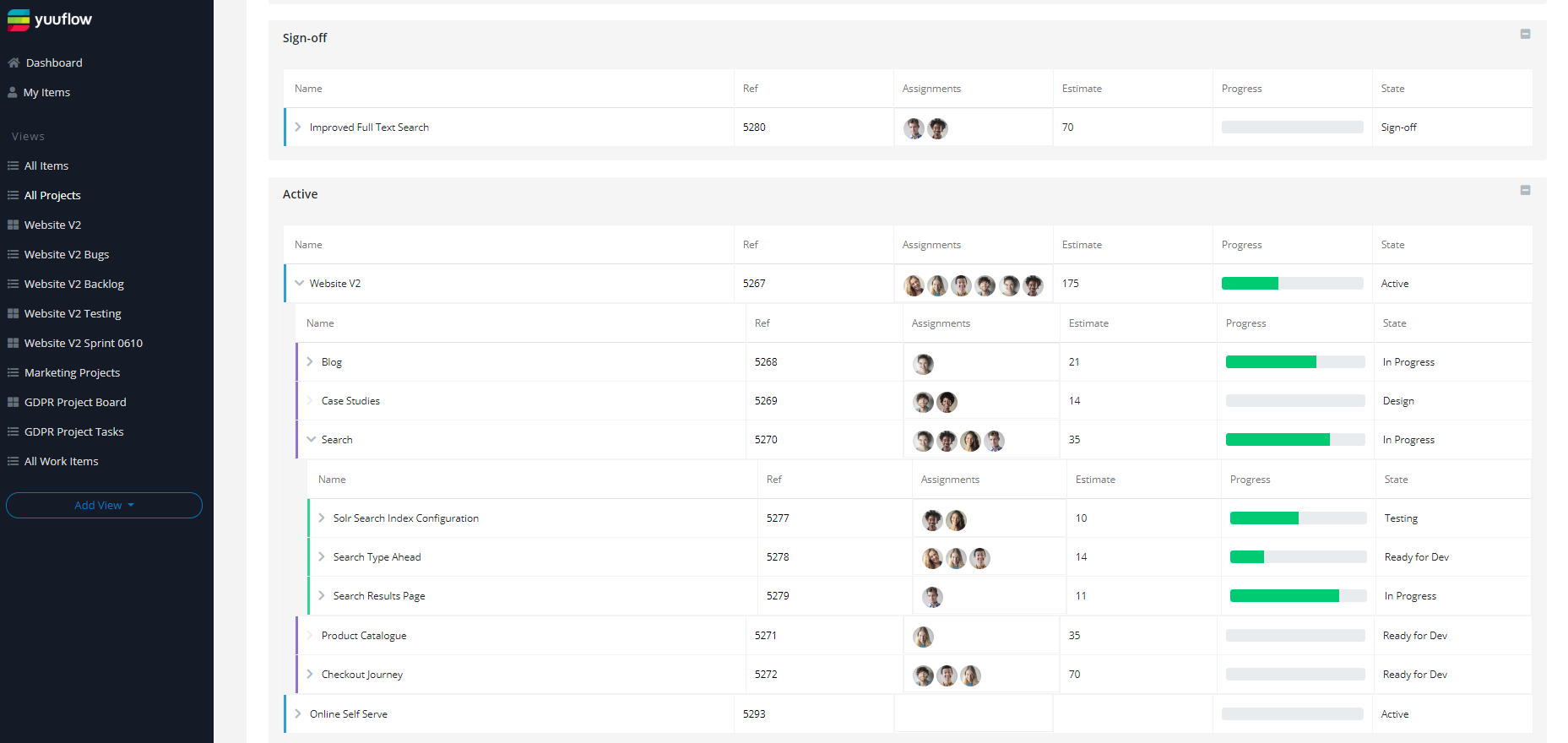Screen dimensions: 1568x743
Task: Click the Ref value 5293
Action: [x=754, y=713]
